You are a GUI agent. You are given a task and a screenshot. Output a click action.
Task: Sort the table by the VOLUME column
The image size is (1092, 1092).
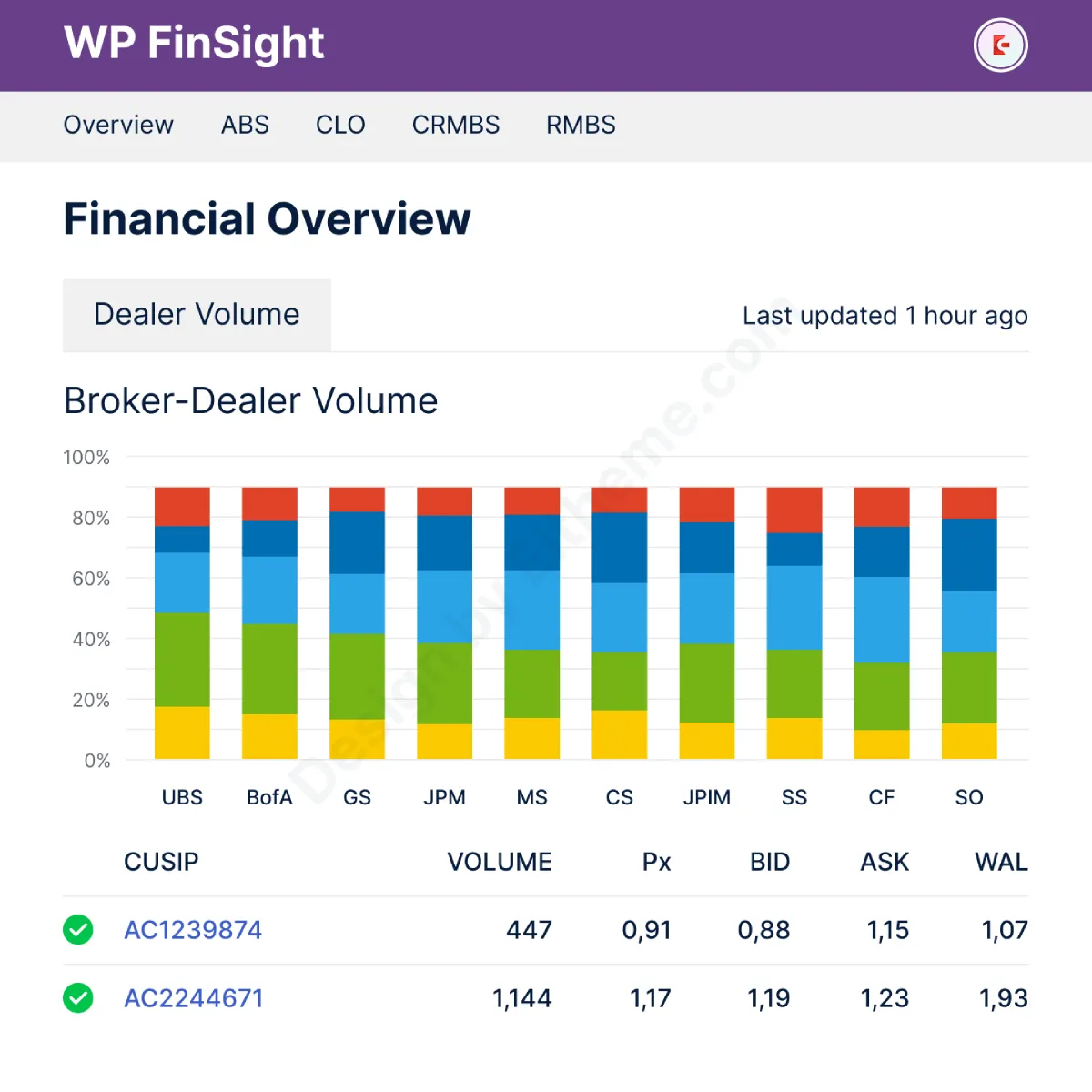(500, 862)
